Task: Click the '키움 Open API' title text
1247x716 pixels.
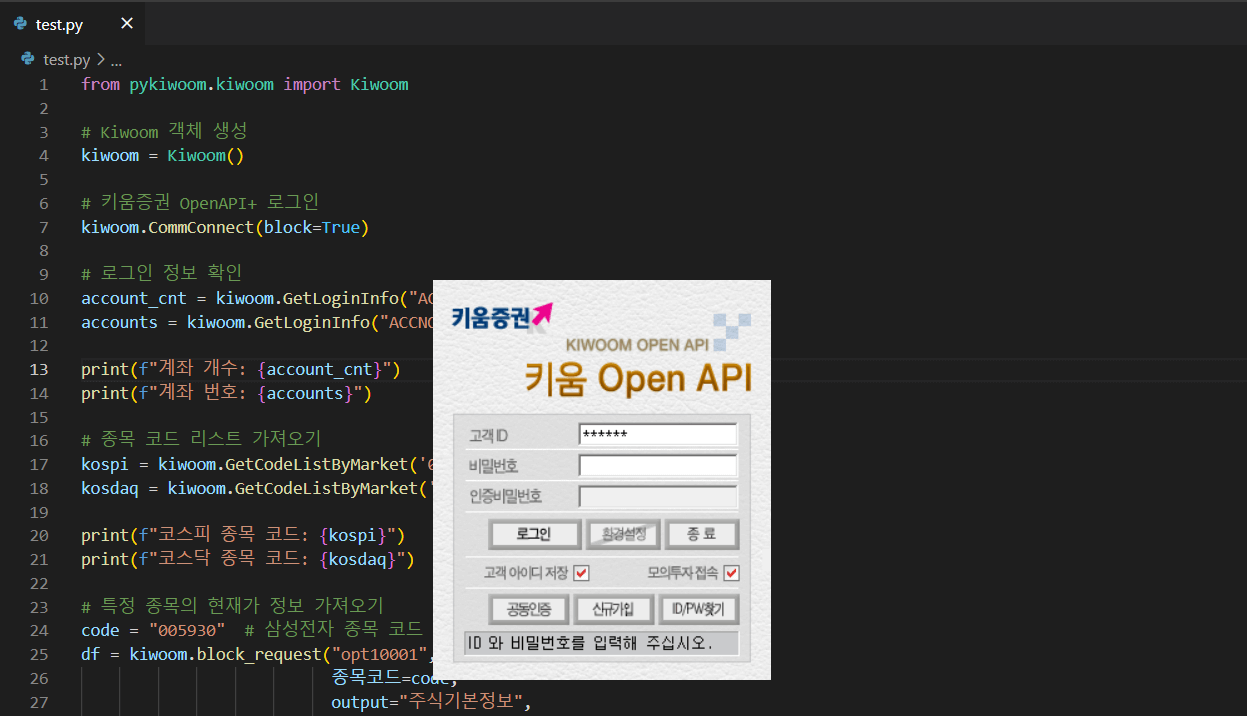Action: pos(639,379)
